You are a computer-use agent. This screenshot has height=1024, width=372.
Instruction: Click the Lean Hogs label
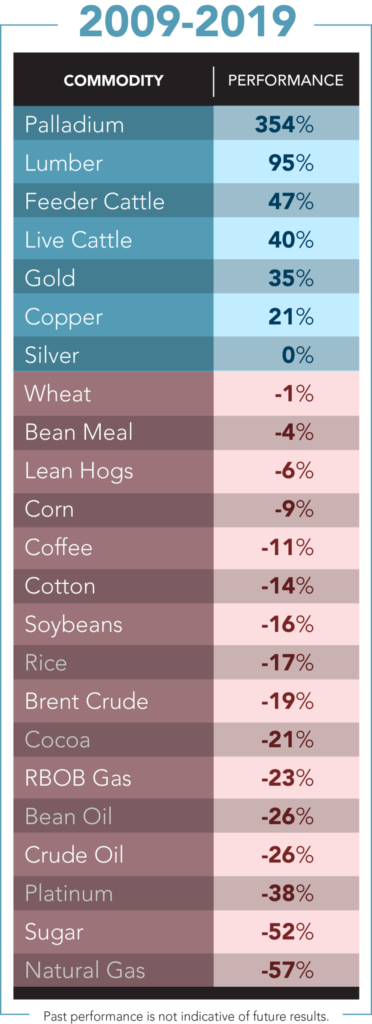tap(78, 470)
